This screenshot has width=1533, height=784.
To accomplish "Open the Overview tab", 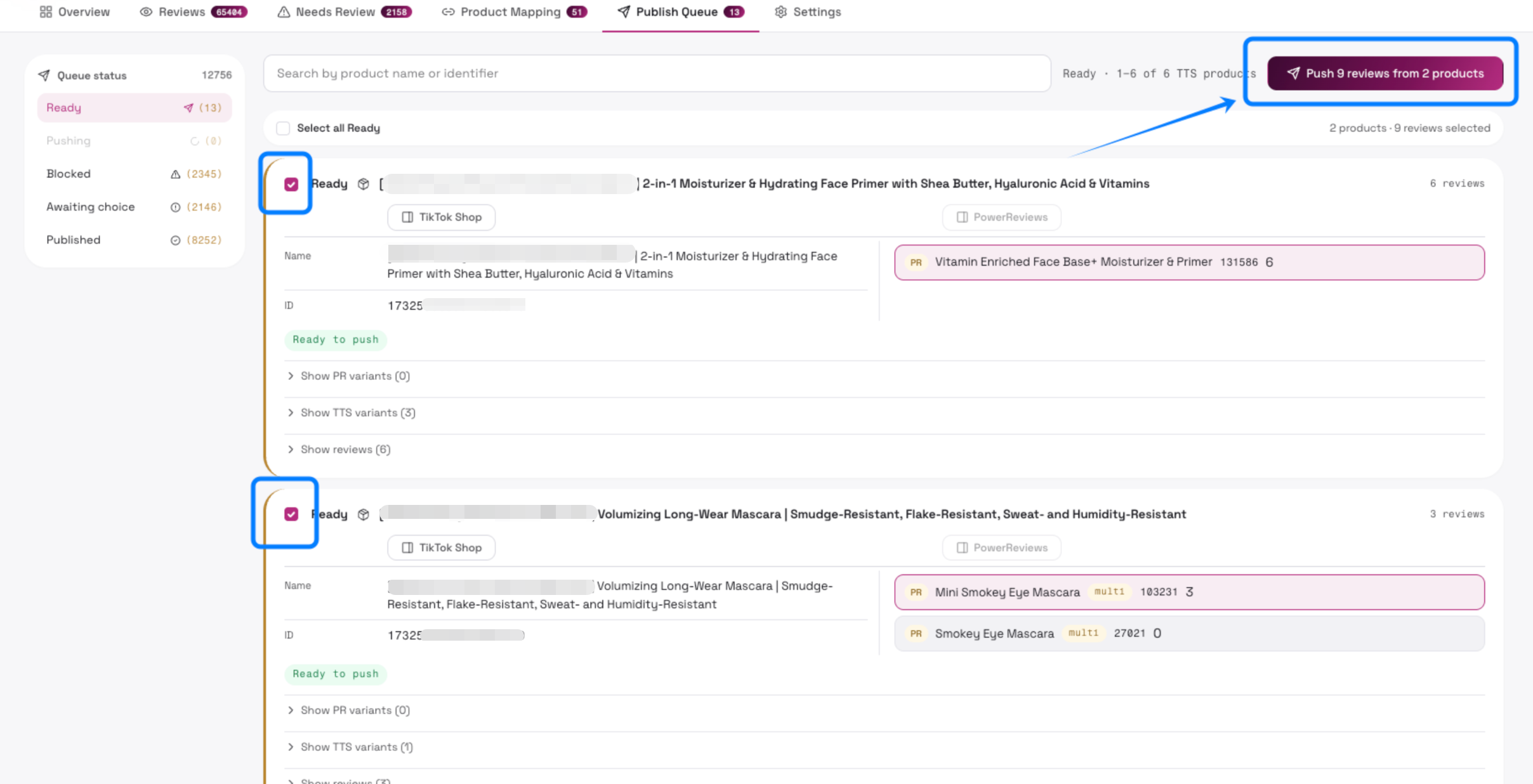I will pyautogui.click(x=74, y=12).
